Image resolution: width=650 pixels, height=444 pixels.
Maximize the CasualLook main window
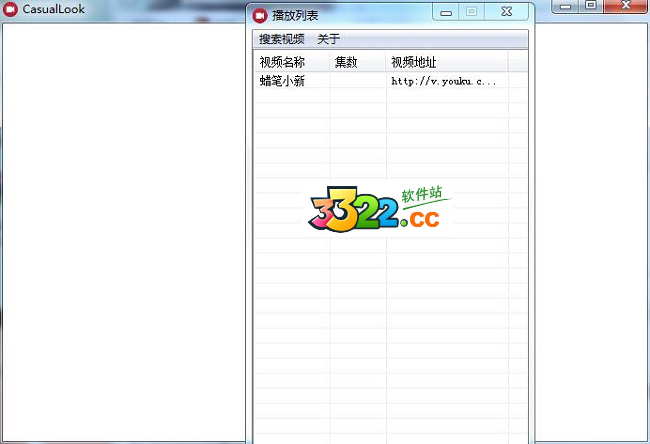pos(591,6)
